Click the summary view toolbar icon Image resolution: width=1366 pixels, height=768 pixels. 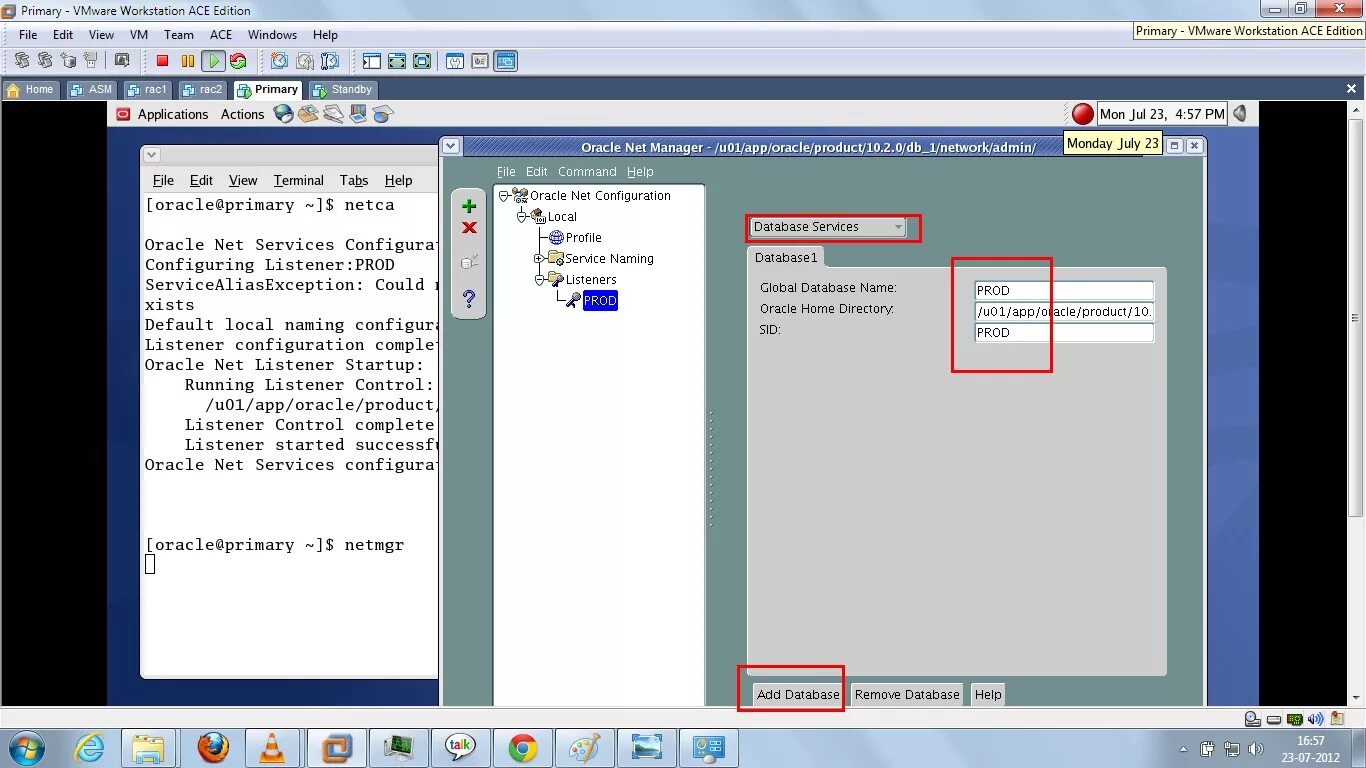[x=455, y=61]
